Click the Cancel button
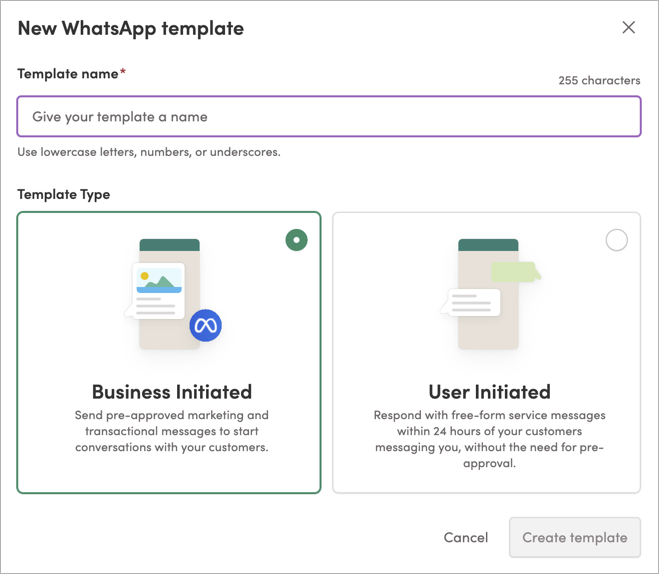The image size is (659, 574). pyautogui.click(x=466, y=537)
